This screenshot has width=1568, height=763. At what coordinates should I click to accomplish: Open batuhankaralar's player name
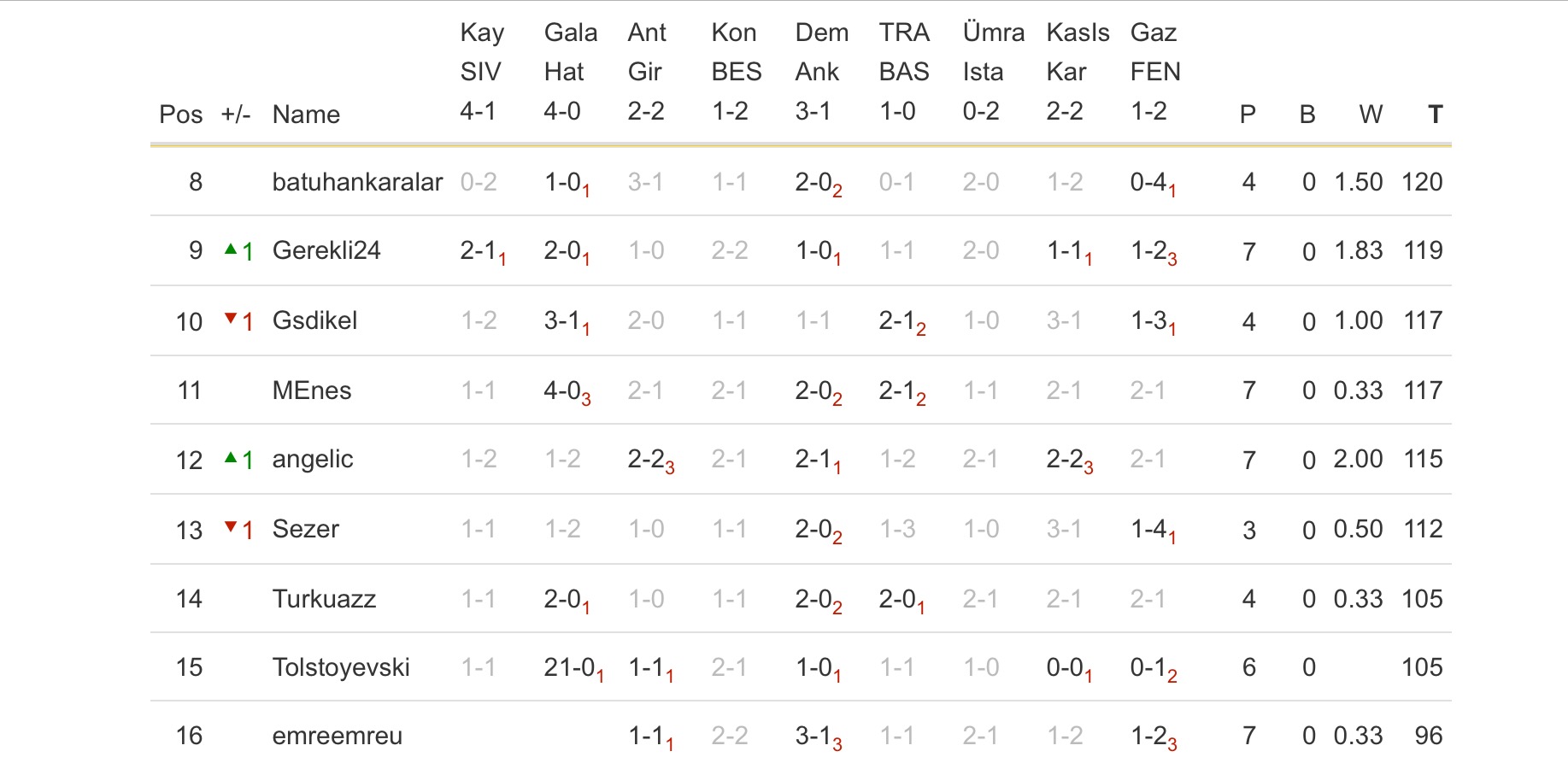click(357, 182)
